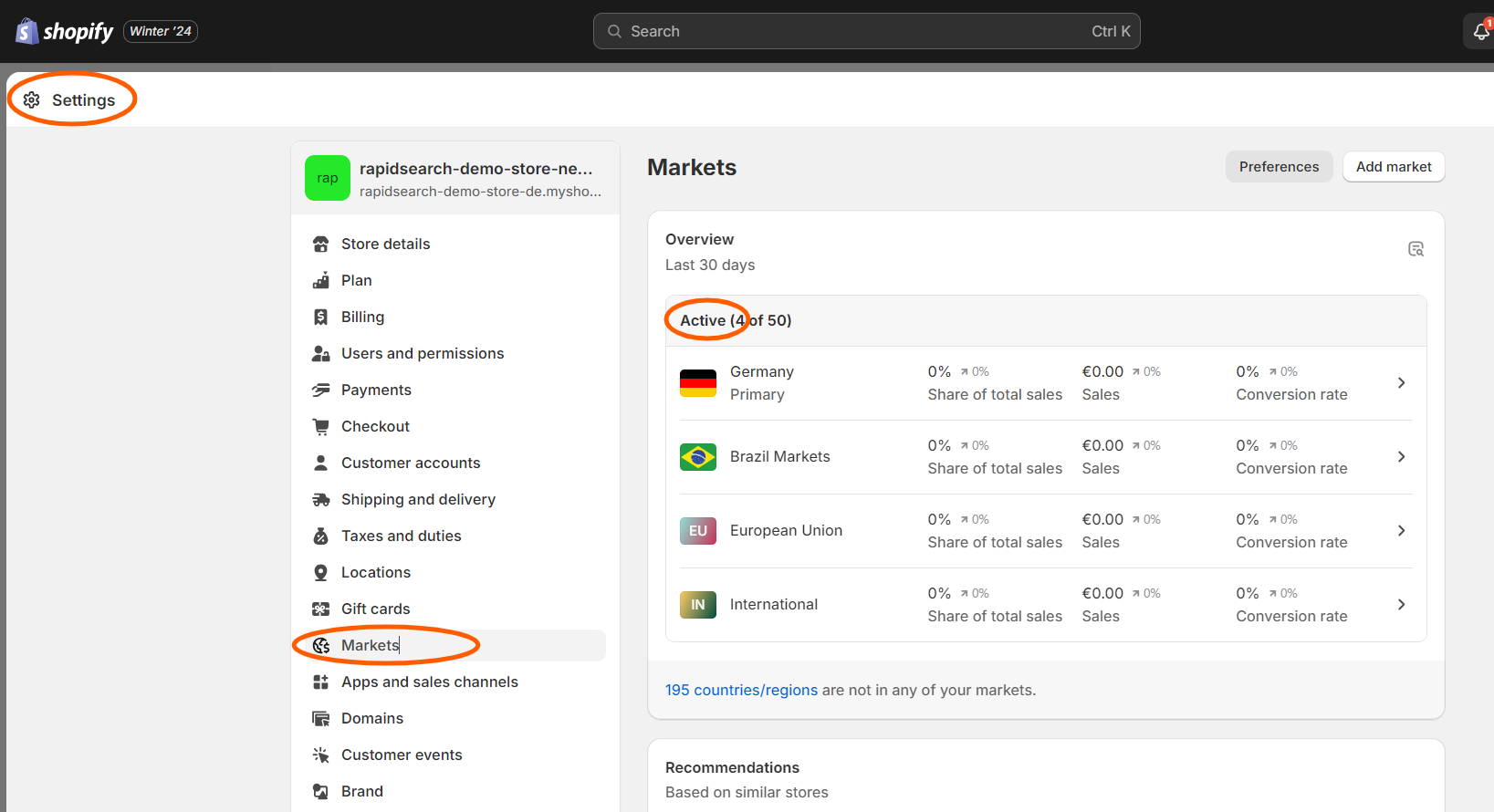Click the Domains icon
The height and width of the screenshot is (812, 1494).
tap(320, 718)
